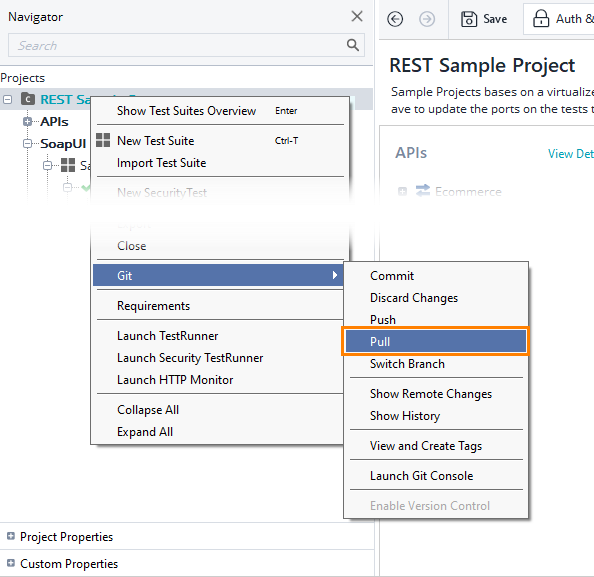Click the Save floppy disk icon
Screen dimensions: 594x577
[469, 19]
